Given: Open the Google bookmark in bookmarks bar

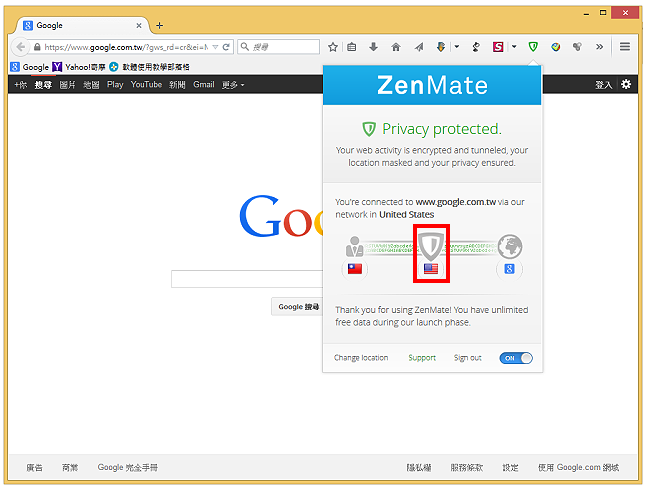Looking at the screenshot, I should point(30,67).
